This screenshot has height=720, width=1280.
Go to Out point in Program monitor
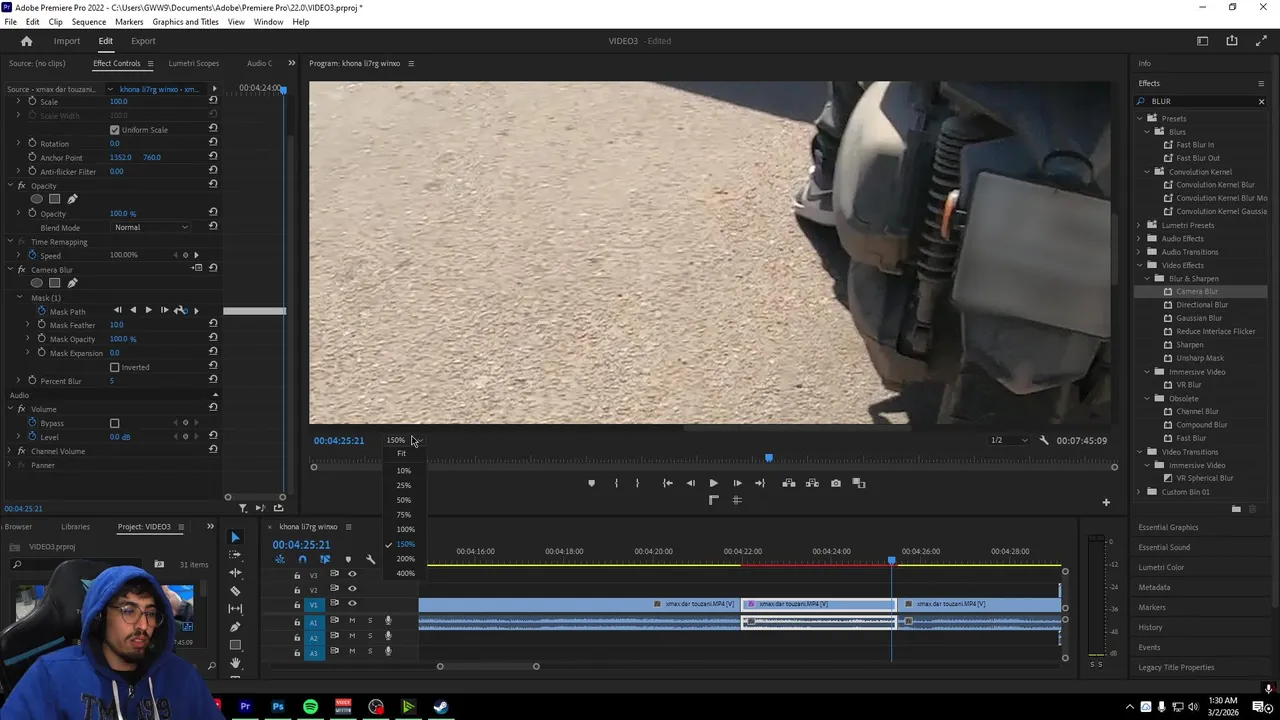[760, 483]
